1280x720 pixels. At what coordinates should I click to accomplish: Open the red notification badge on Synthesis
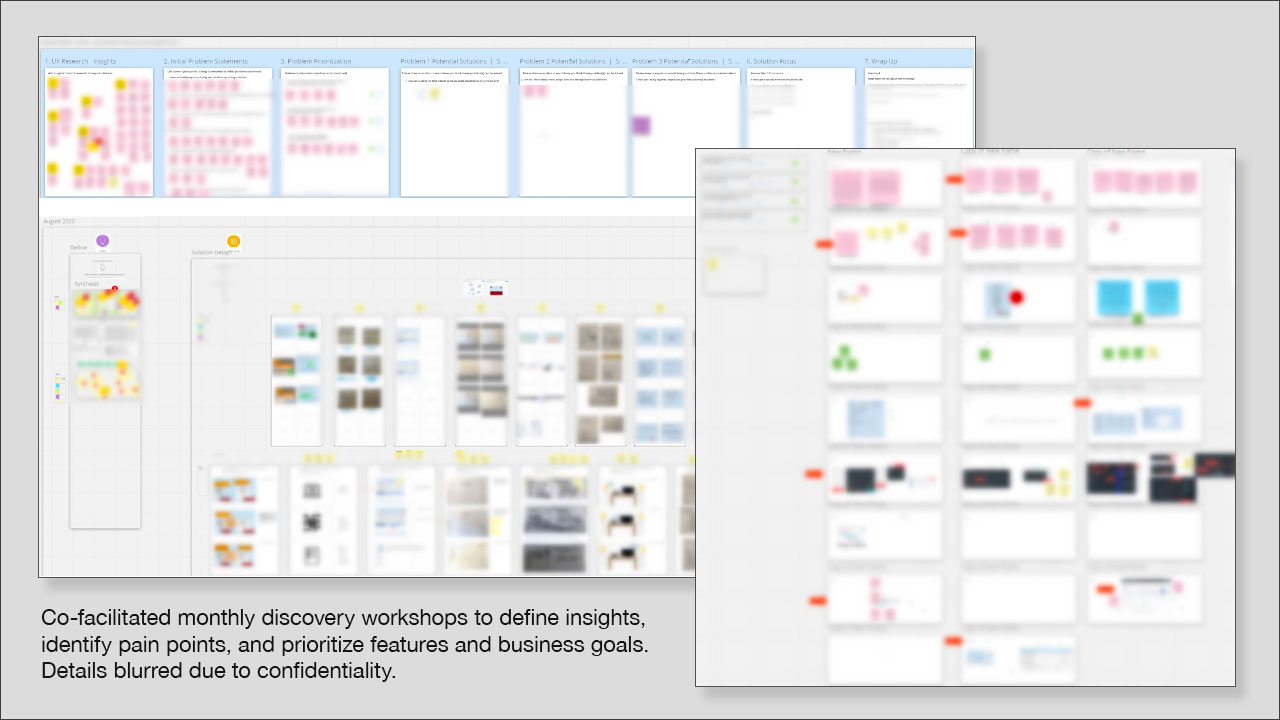tap(115, 290)
